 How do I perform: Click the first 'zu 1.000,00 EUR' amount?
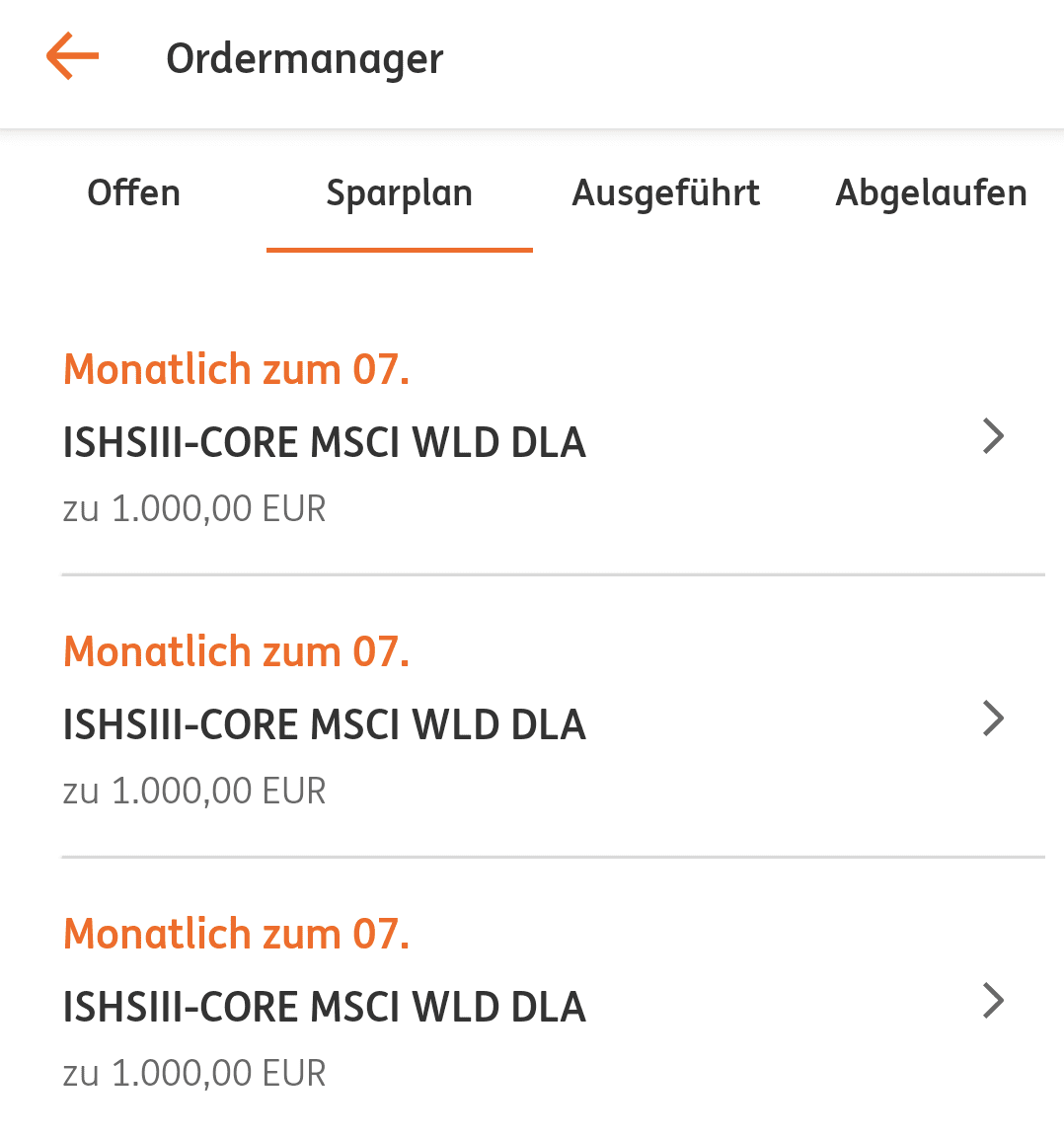(x=194, y=509)
